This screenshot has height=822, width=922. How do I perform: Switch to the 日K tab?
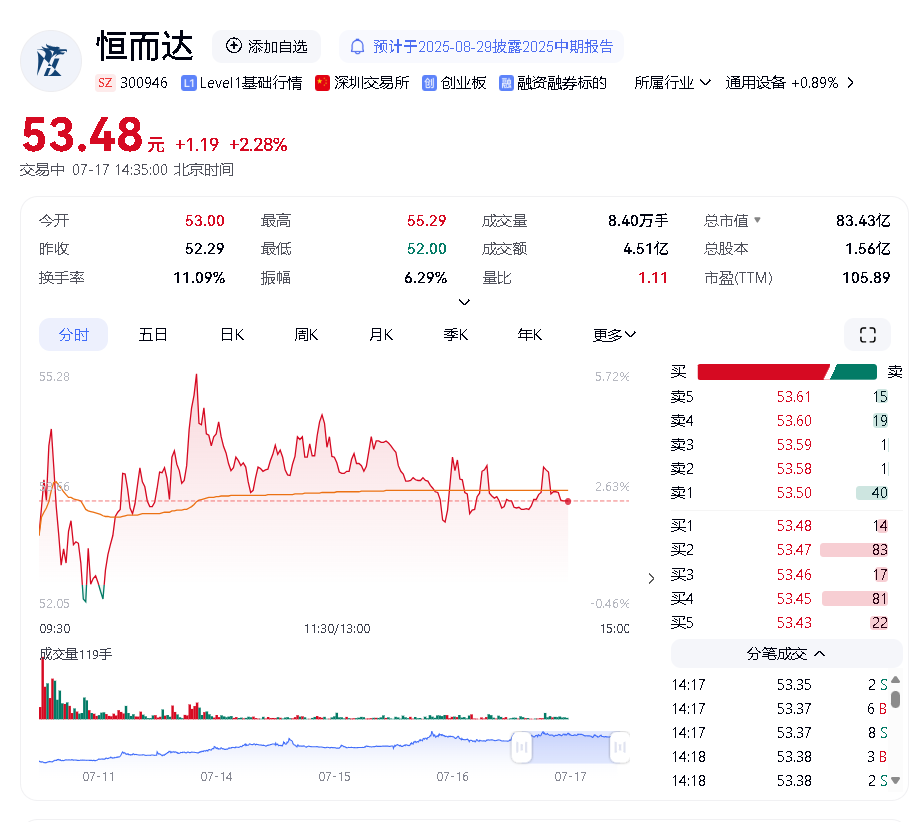(x=232, y=335)
